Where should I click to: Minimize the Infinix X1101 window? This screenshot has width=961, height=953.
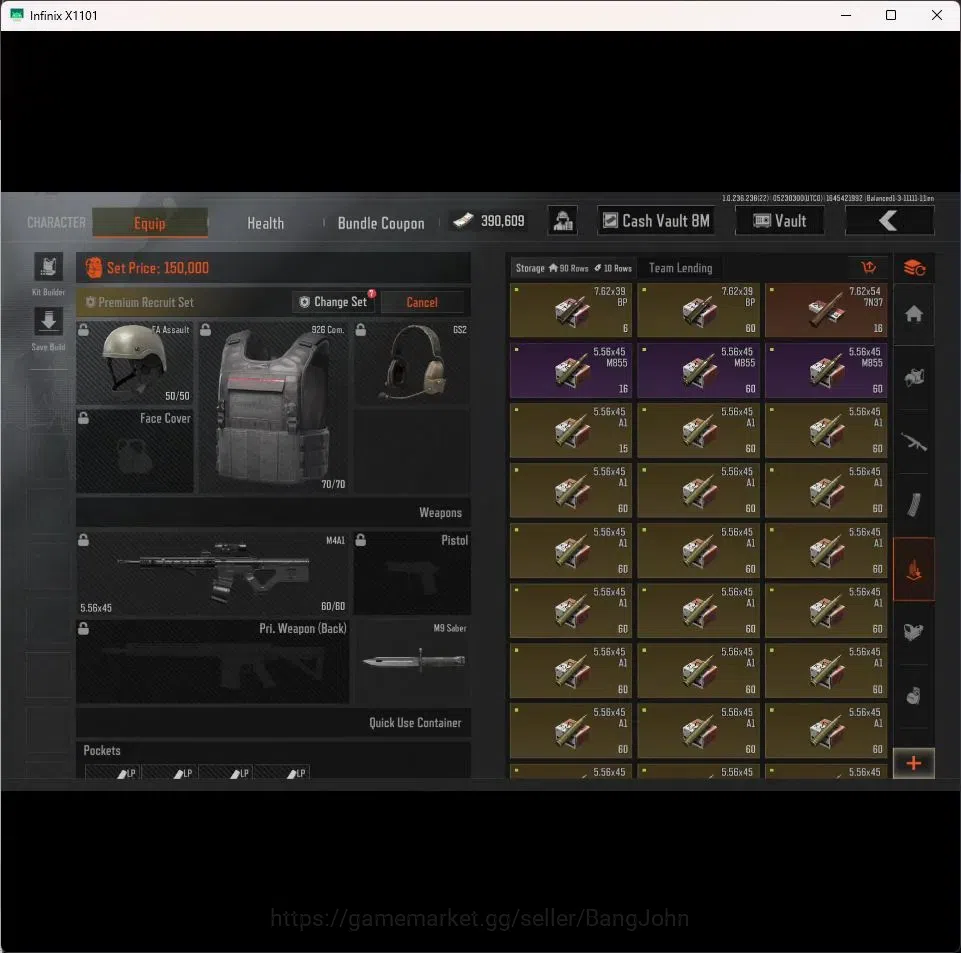coord(846,15)
